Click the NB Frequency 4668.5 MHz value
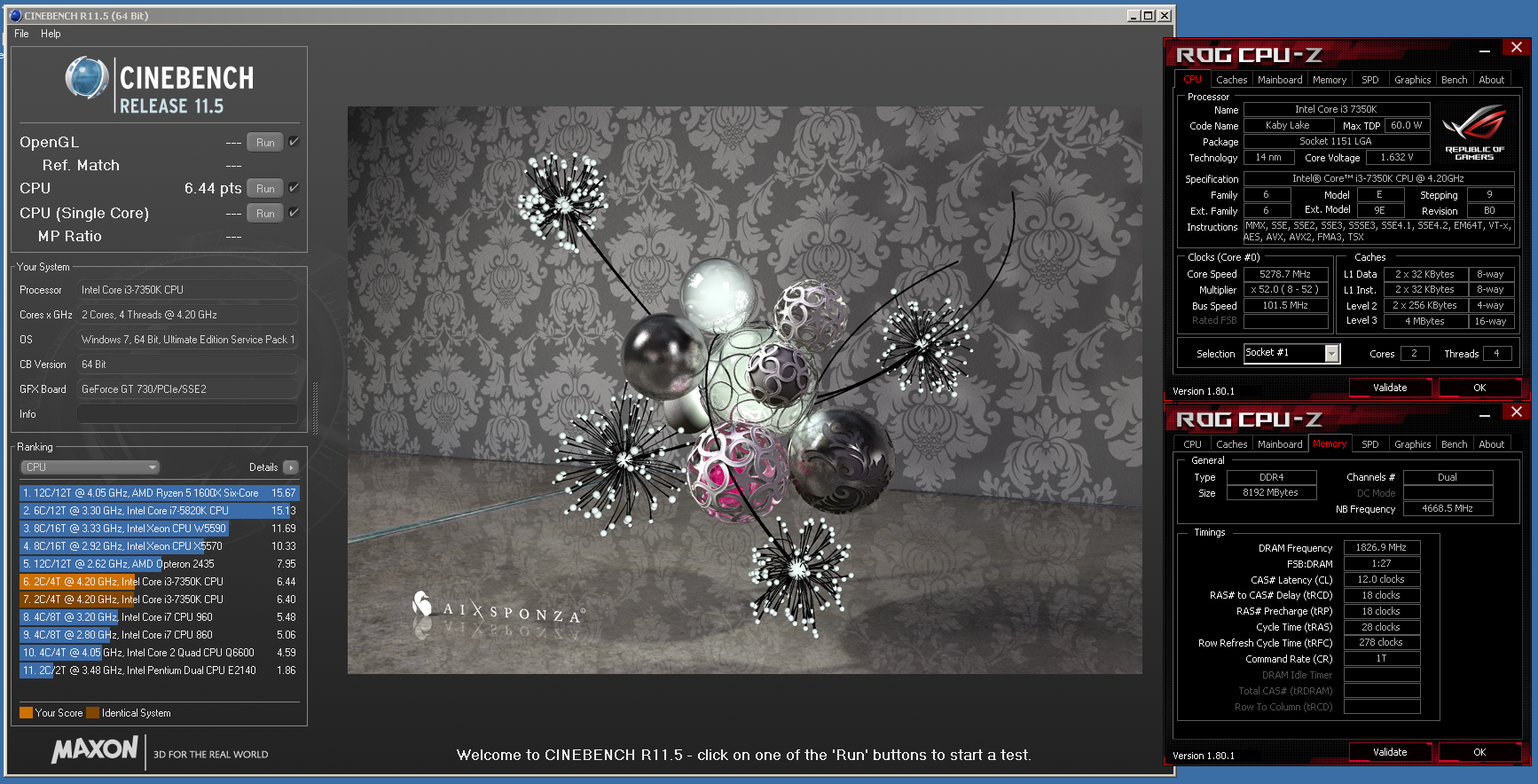1538x784 pixels. click(x=1448, y=509)
